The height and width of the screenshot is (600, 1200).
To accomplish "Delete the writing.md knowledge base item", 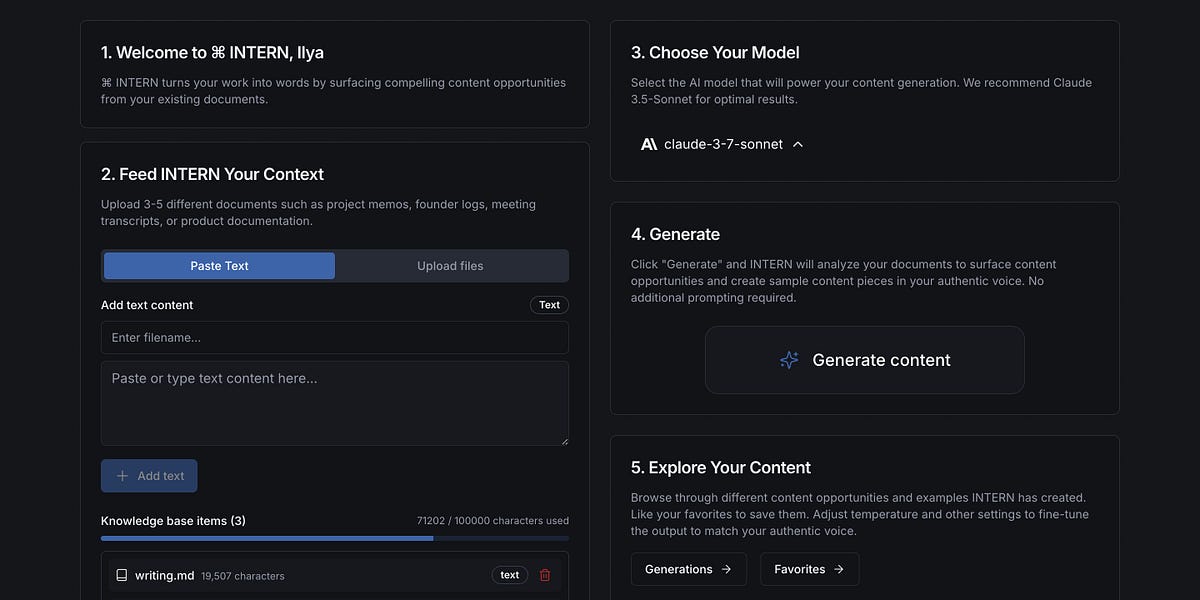I will pos(545,575).
